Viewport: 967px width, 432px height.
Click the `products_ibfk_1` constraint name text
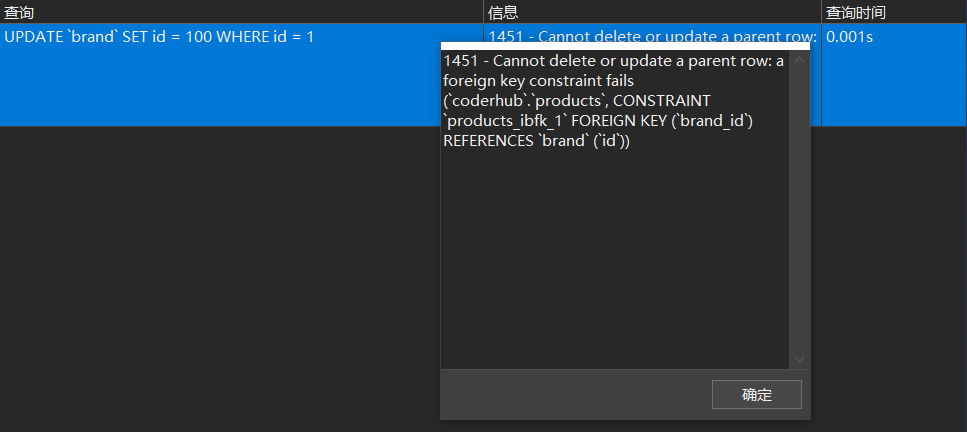click(x=504, y=121)
